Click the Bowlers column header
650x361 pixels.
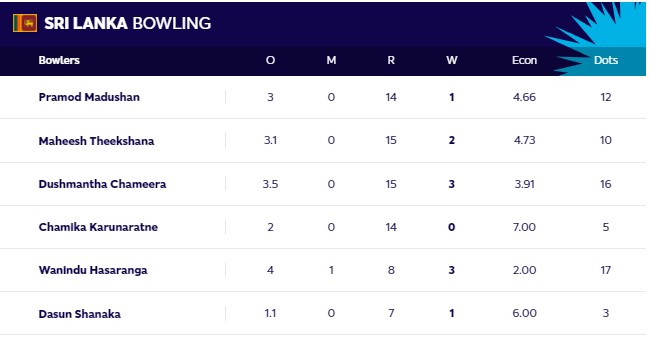(59, 60)
